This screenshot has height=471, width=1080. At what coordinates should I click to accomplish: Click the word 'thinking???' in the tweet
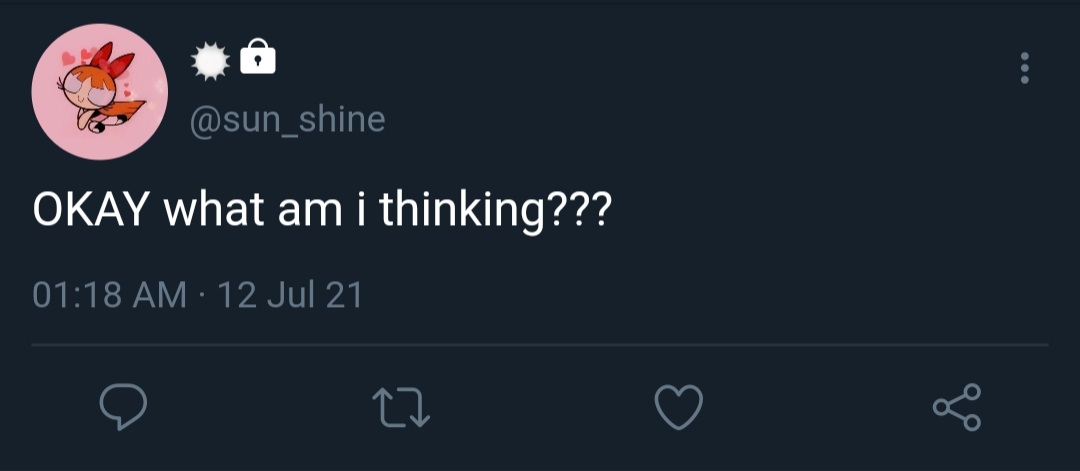point(495,211)
